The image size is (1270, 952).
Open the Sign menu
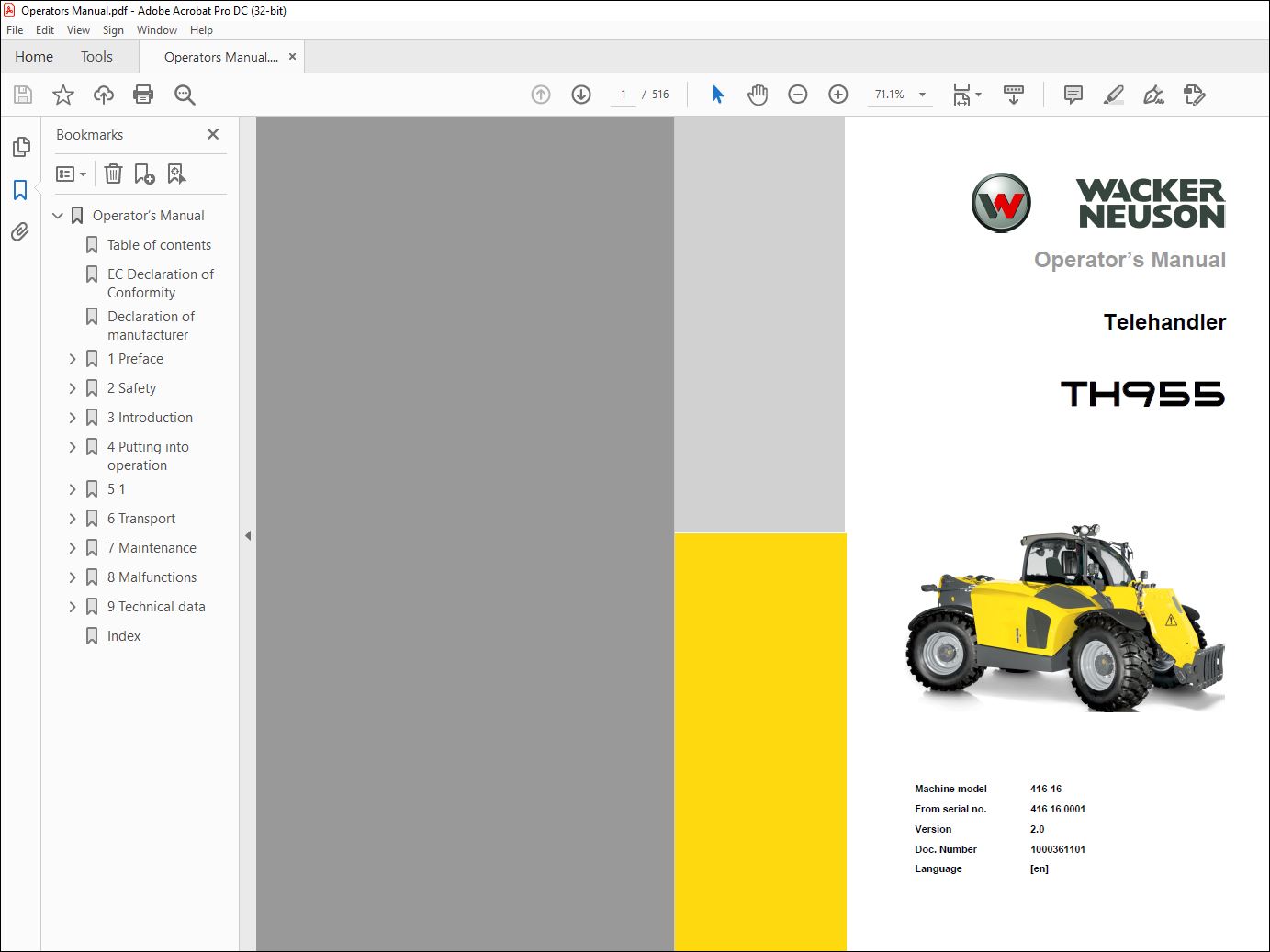tap(113, 30)
